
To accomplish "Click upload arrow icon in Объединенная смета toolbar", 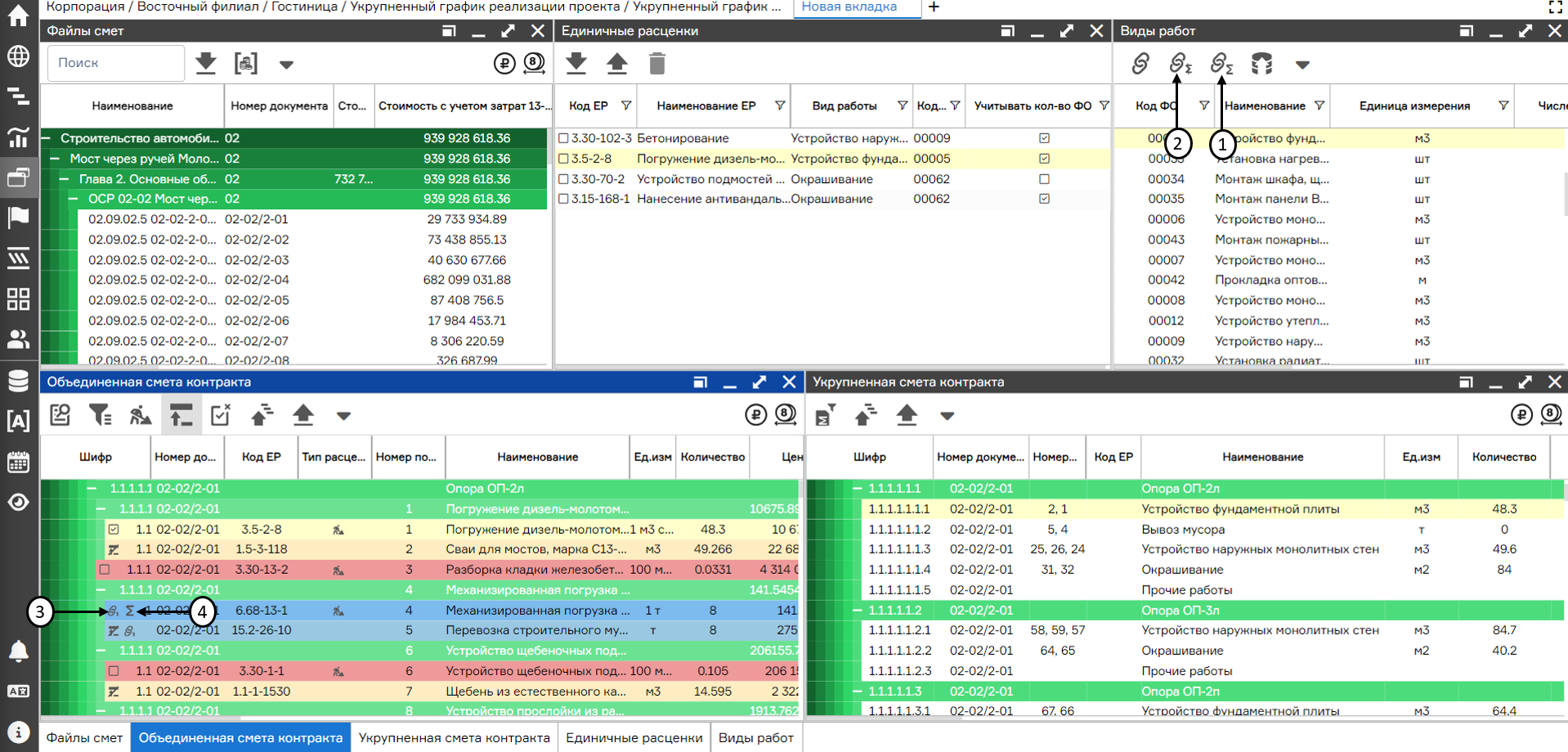I will [x=303, y=415].
